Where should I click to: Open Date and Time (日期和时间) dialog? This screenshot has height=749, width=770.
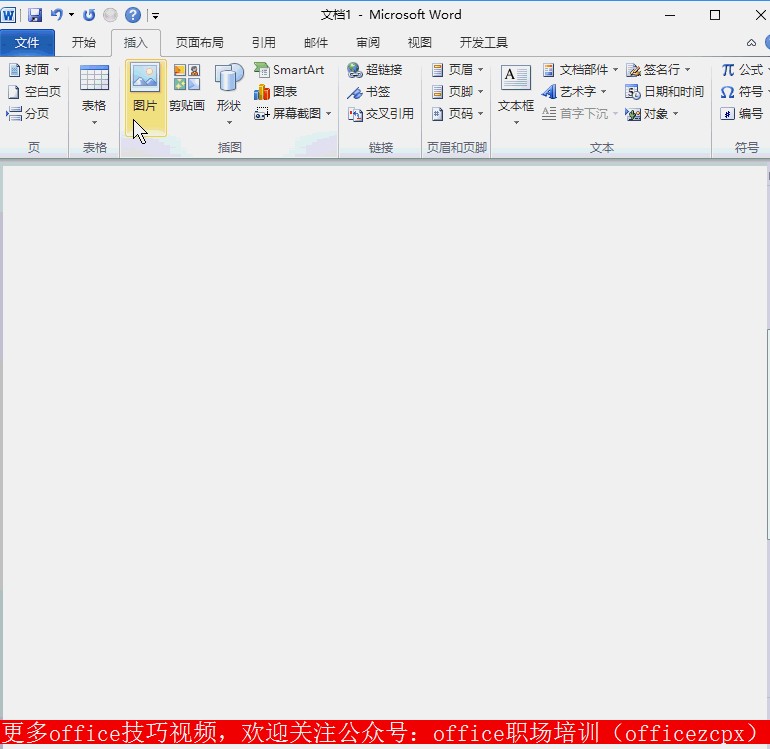(664, 92)
